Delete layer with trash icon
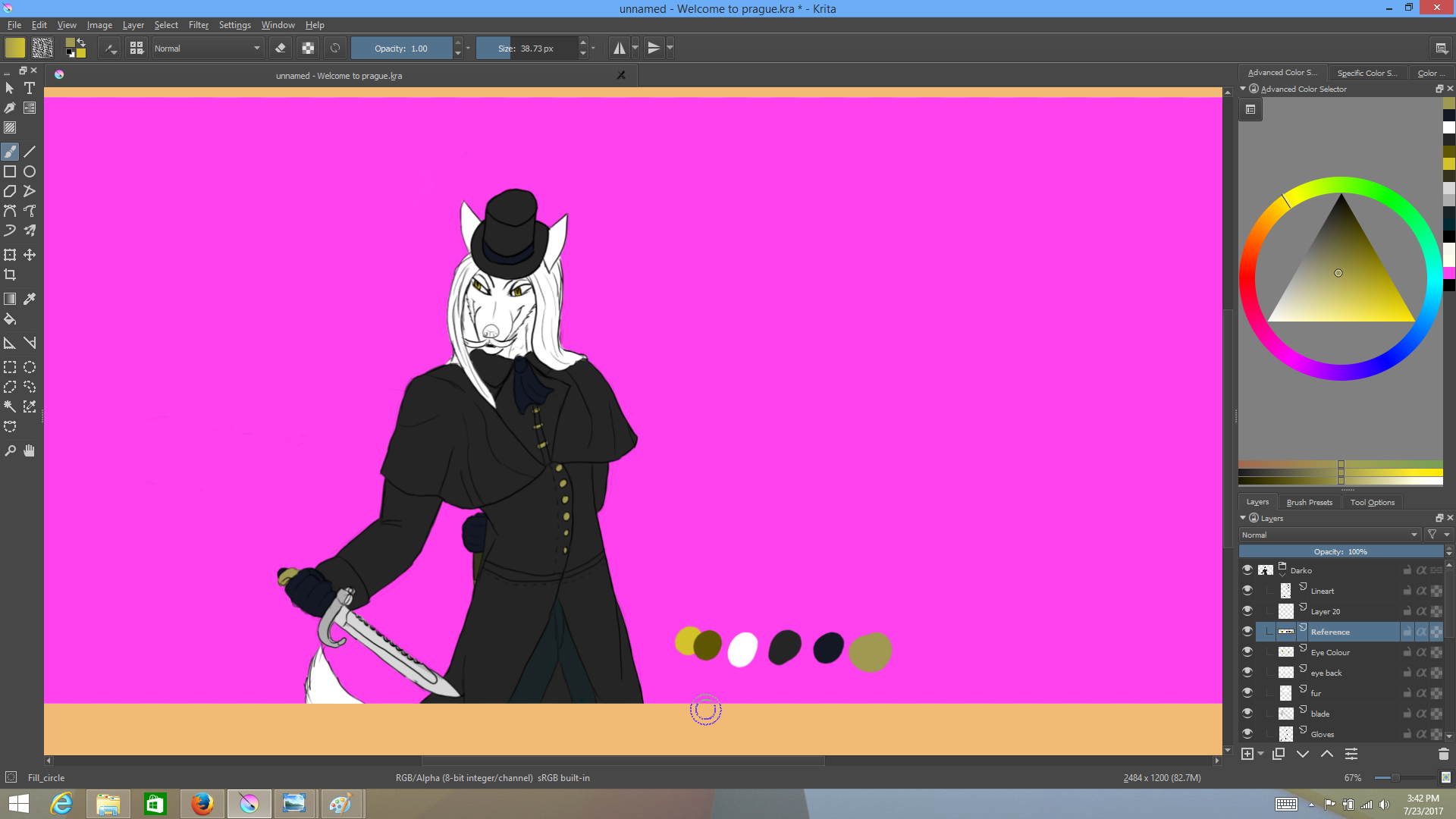 [1443, 754]
